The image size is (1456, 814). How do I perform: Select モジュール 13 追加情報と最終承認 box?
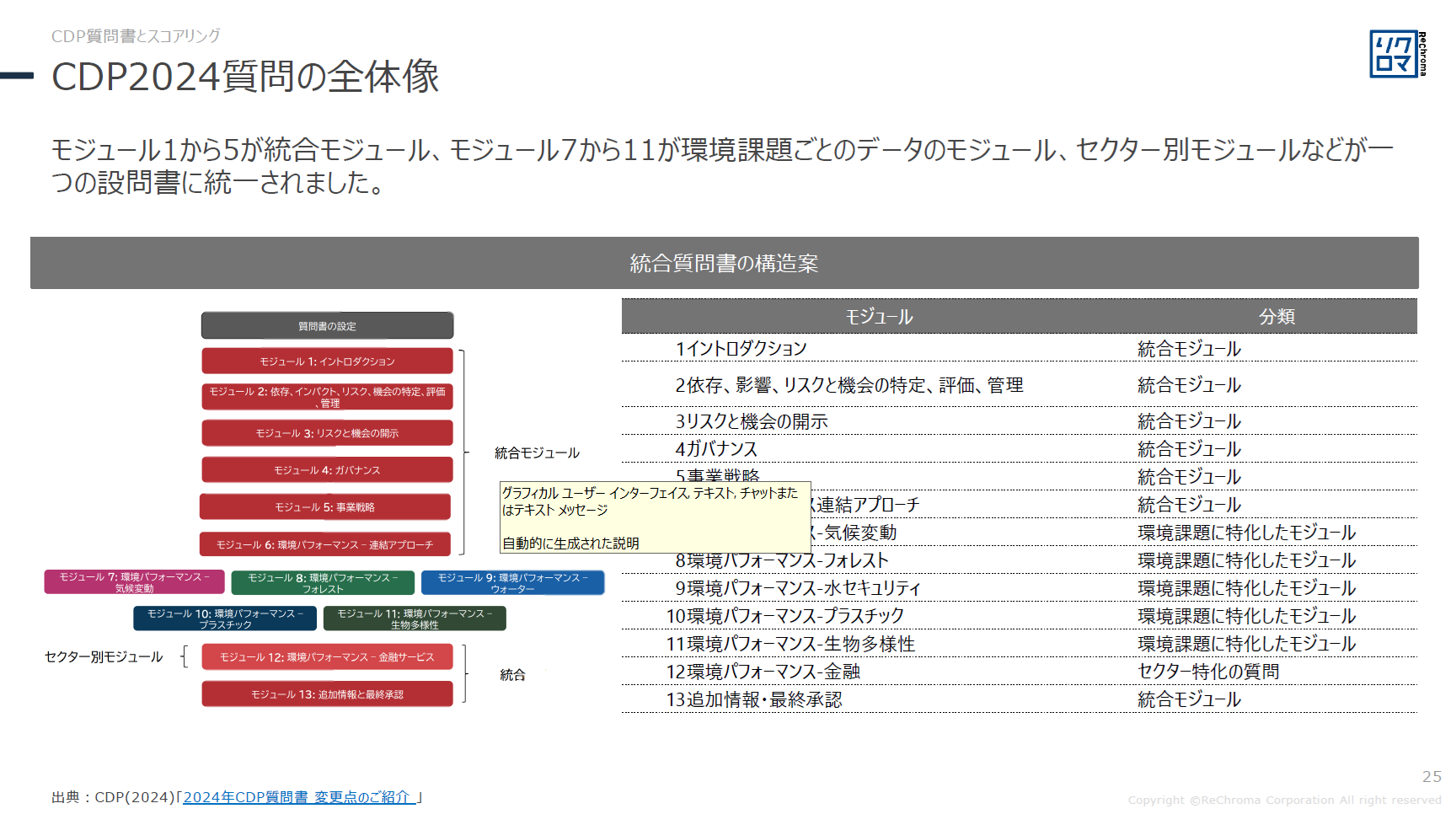tap(327, 694)
